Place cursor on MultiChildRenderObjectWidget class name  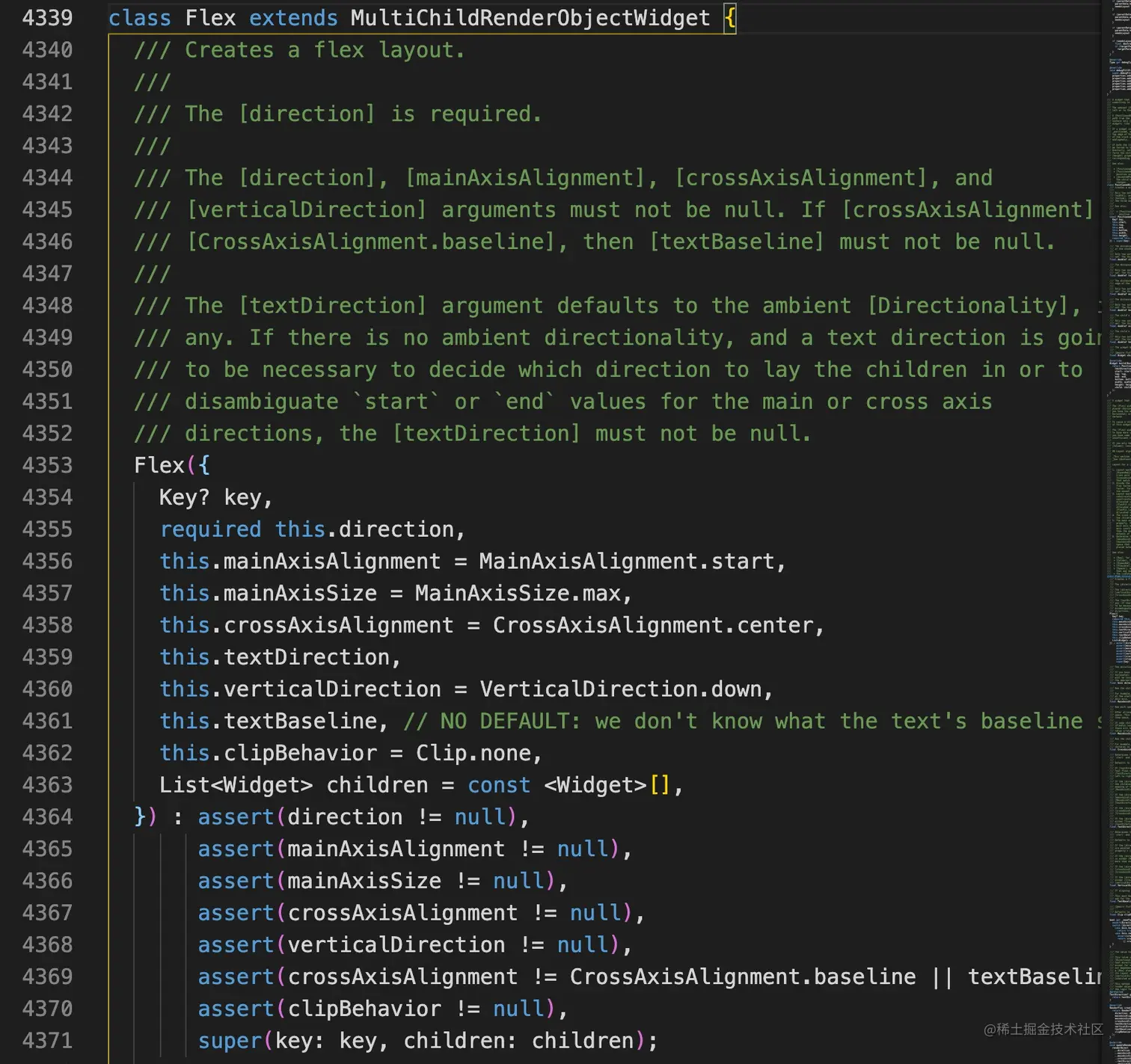(x=530, y=18)
